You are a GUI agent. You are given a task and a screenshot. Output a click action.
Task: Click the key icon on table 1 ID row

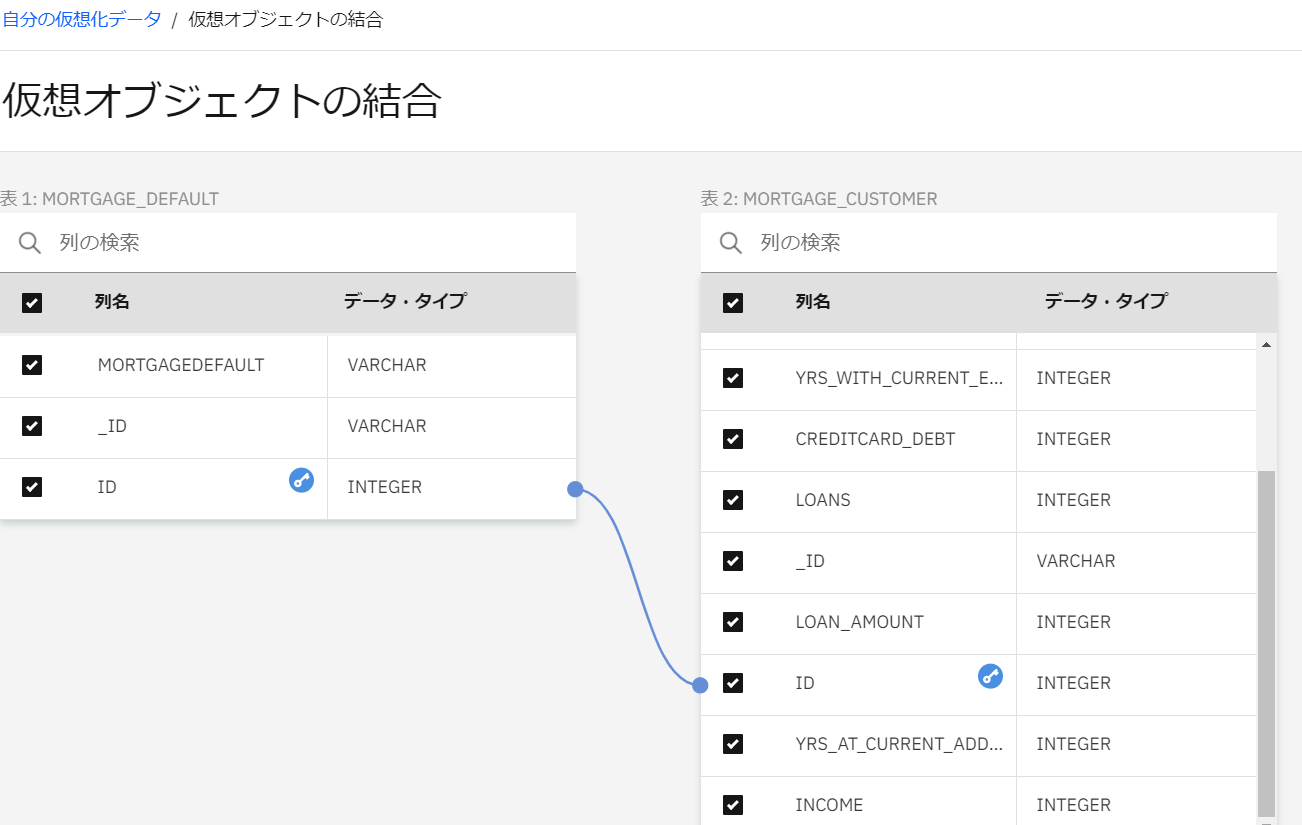click(x=301, y=480)
